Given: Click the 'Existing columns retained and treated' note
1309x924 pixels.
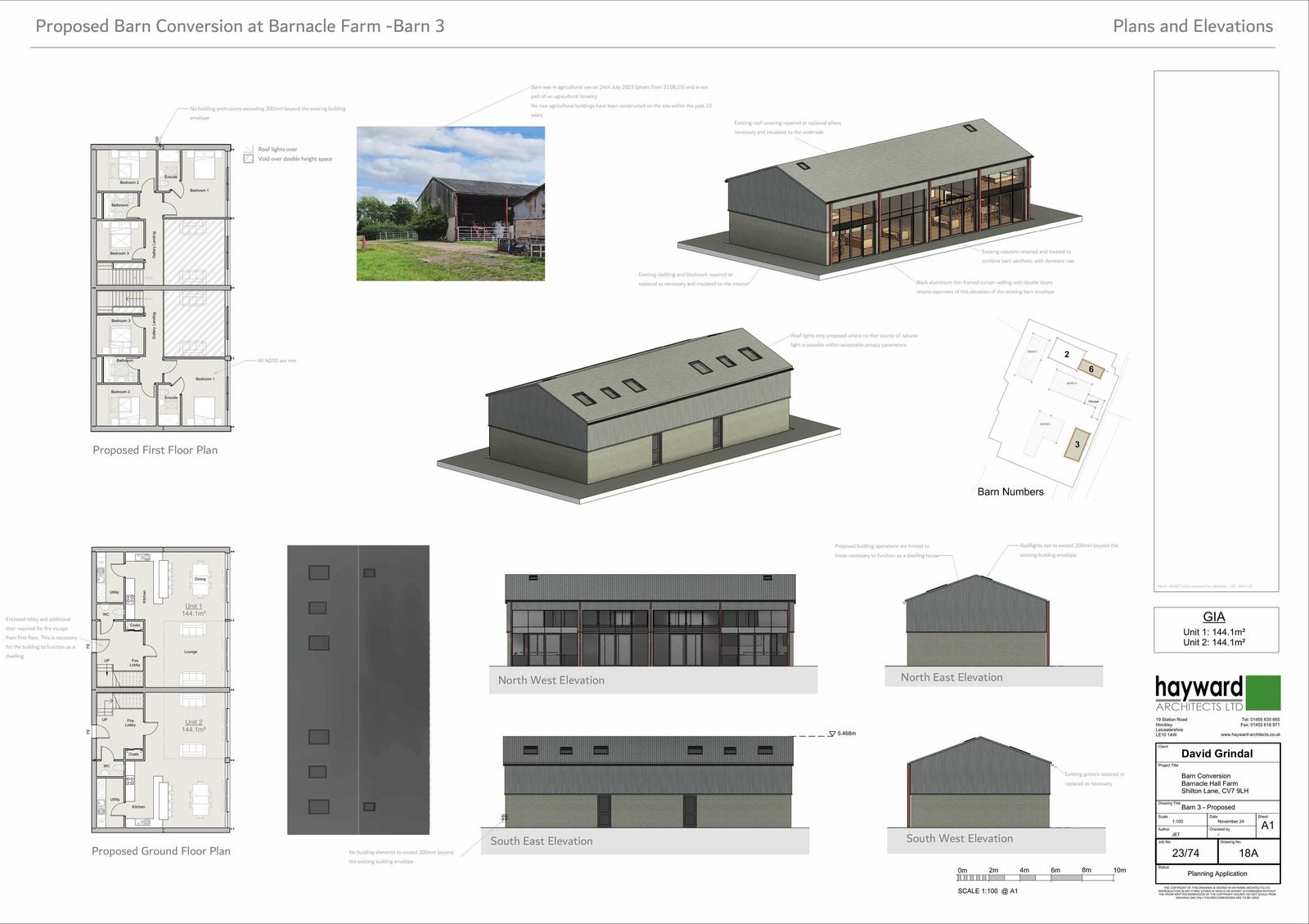Looking at the screenshot, I should pos(1028,256).
